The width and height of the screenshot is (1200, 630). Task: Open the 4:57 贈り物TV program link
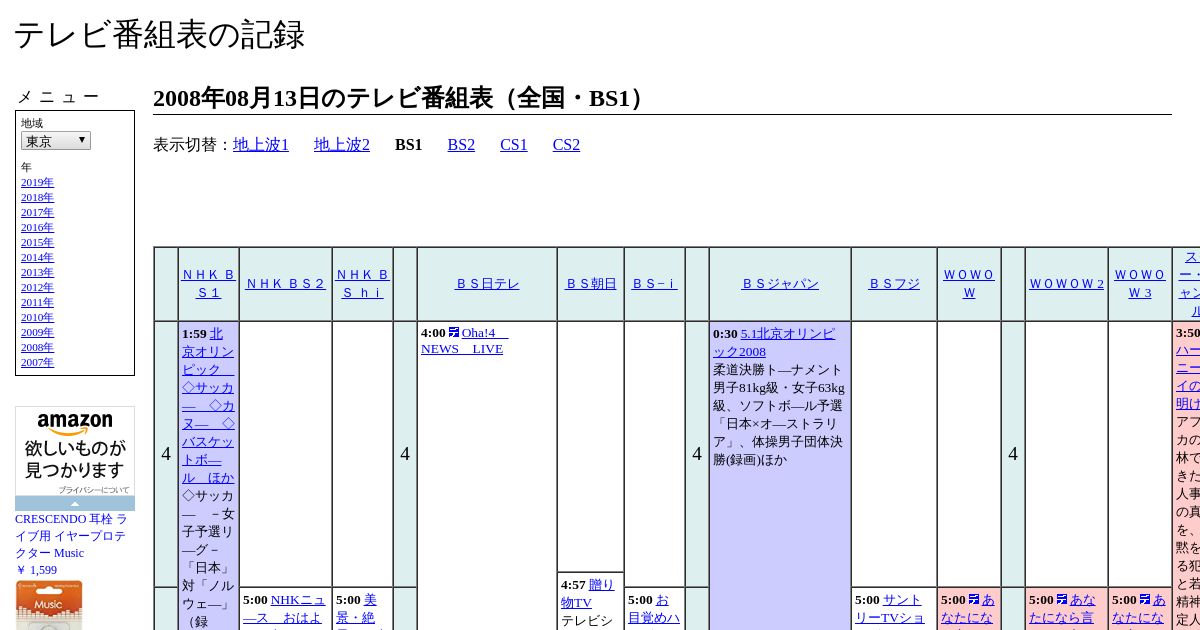588,594
